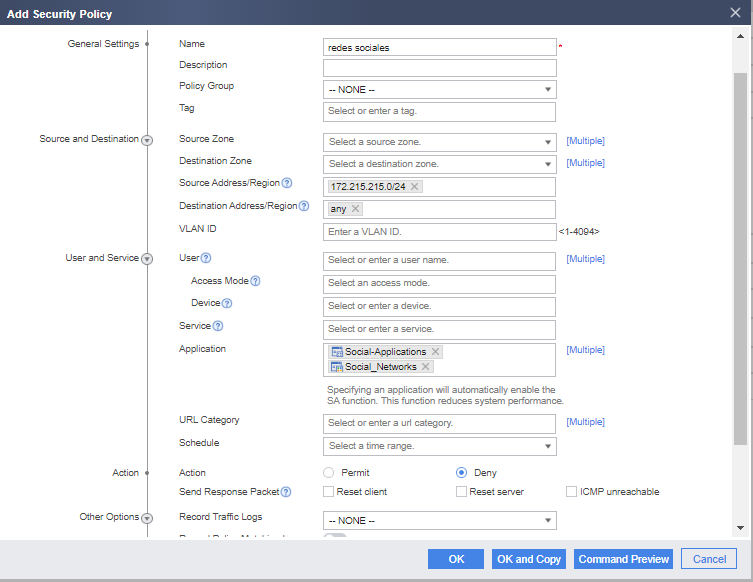Remove the Social-Applications application entry
This screenshot has height=582, width=753.
pos(436,352)
